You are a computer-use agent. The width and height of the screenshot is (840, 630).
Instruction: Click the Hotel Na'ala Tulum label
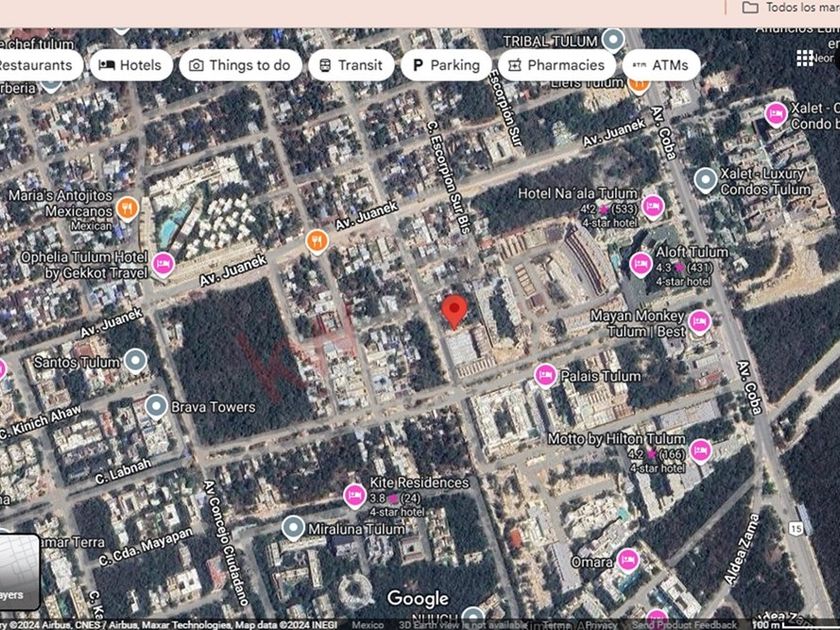pyautogui.click(x=578, y=193)
